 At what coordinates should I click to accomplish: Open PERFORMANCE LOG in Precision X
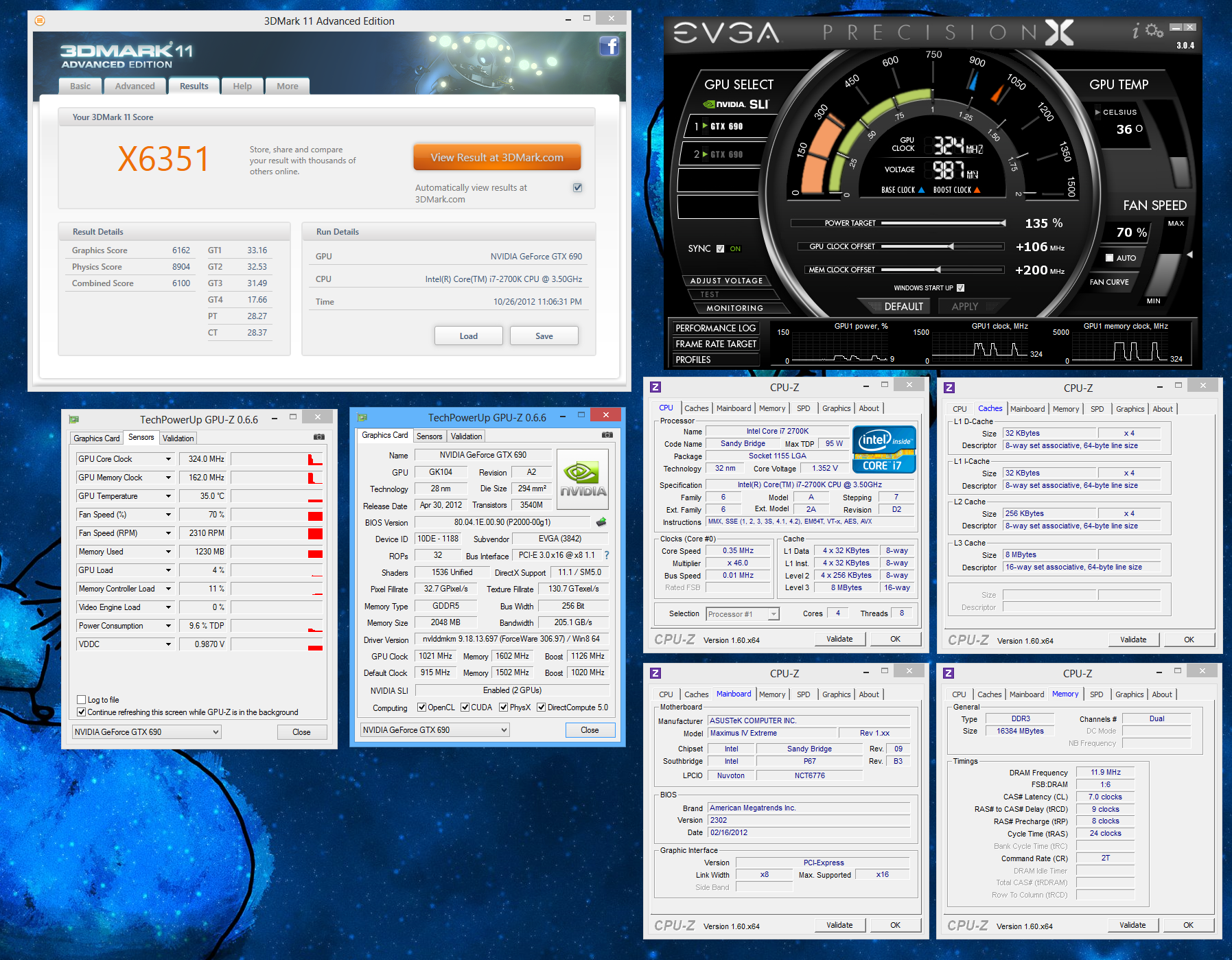point(716,328)
